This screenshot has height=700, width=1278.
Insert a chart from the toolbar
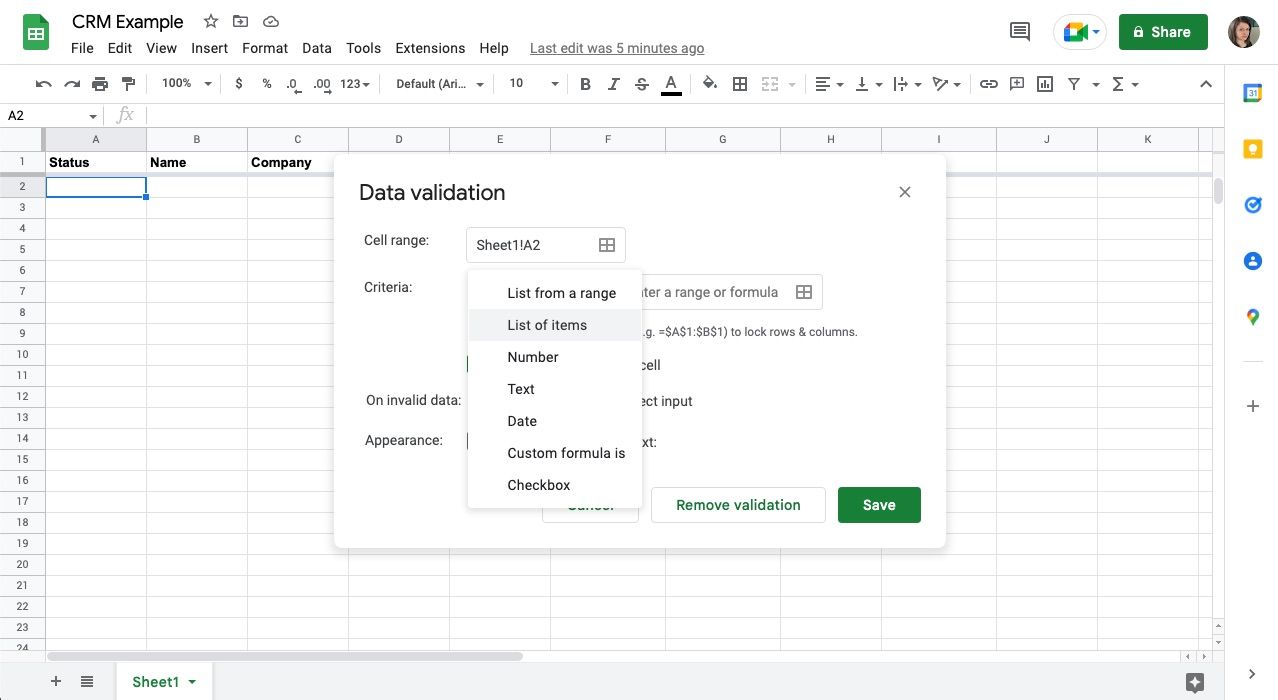(1045, 84)
